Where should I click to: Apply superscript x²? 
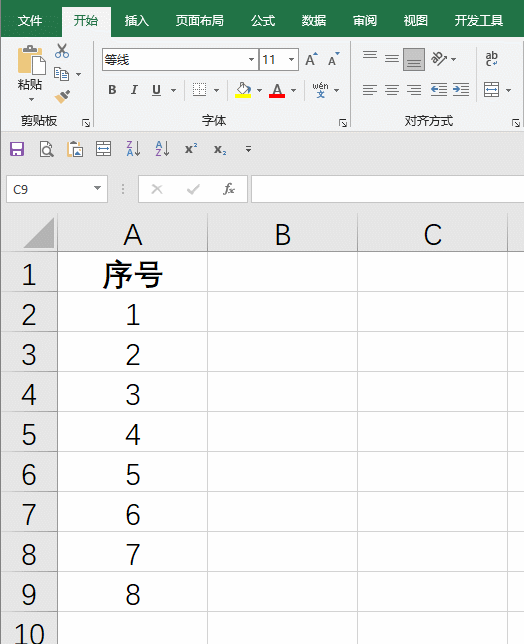tap(191, 149)
